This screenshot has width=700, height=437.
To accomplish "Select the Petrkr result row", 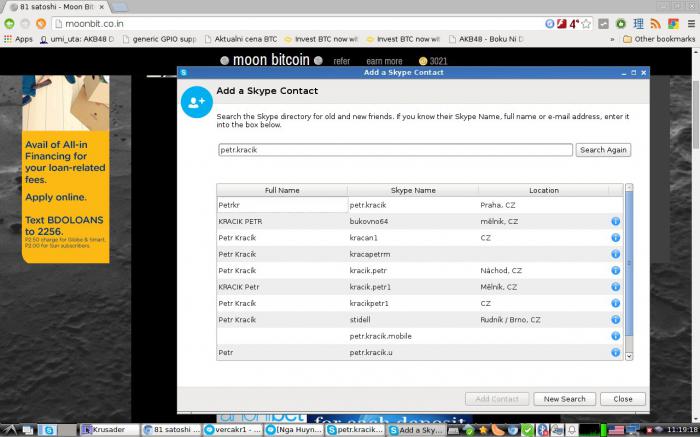I will pos(420,205).
